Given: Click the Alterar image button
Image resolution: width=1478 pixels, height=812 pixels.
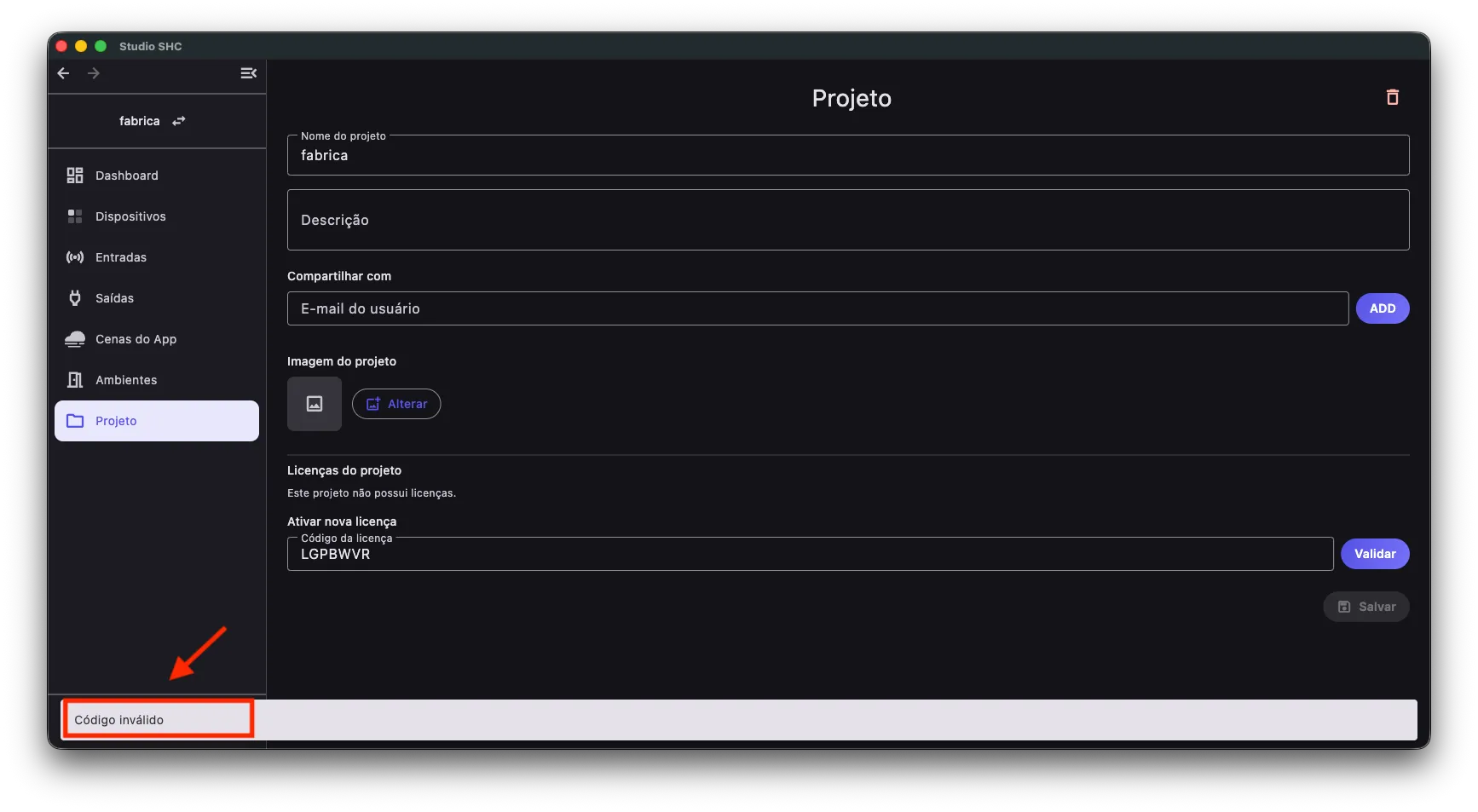Looking at the screenshot, I should pos(396,404).
